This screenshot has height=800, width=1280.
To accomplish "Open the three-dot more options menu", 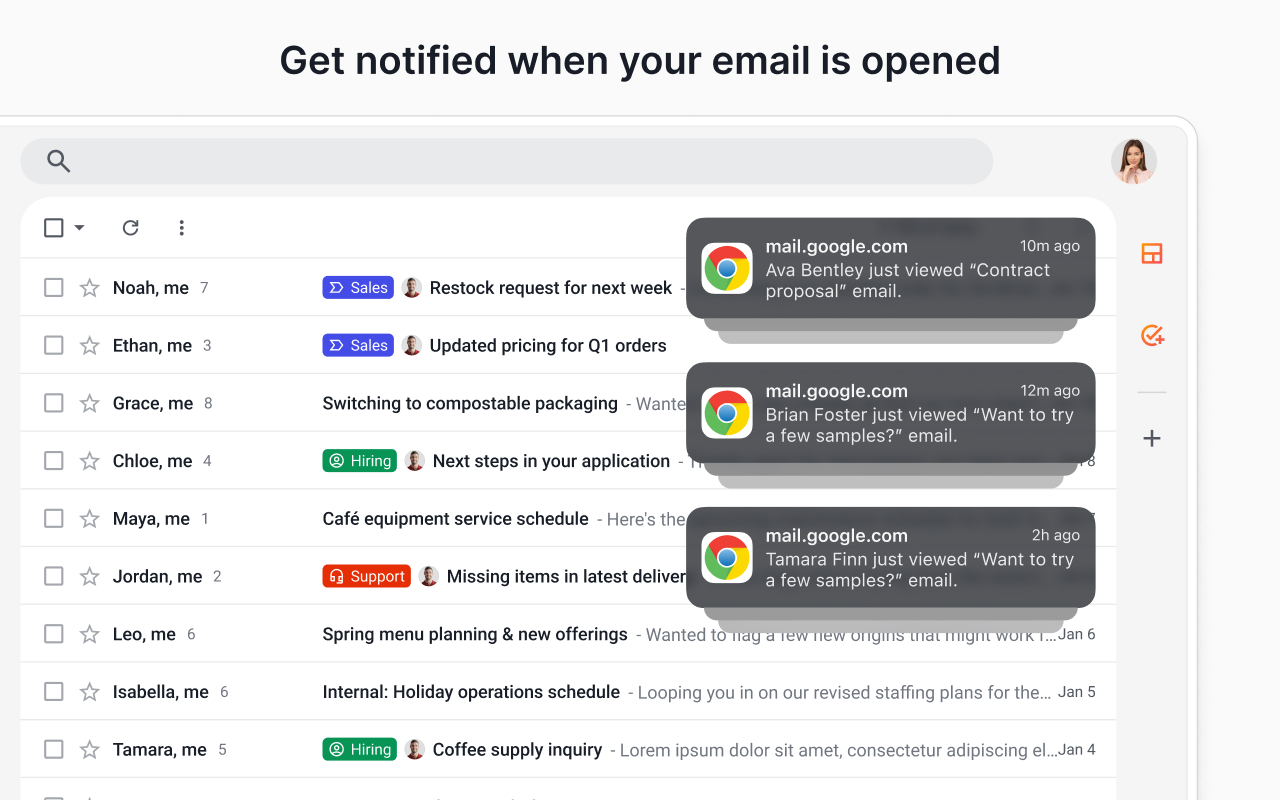I will point(181,228).
